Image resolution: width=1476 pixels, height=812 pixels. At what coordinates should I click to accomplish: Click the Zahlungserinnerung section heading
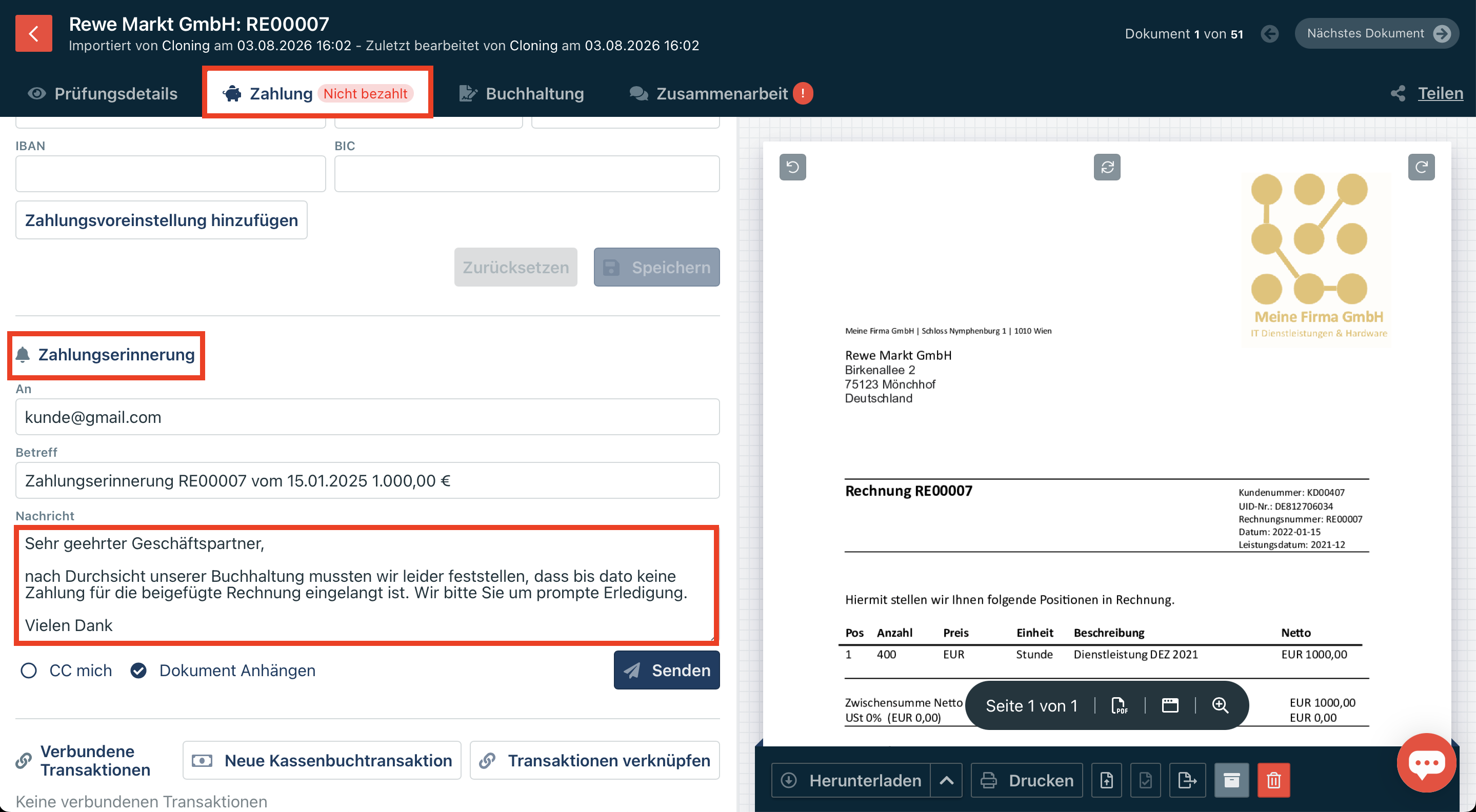(116, 355)
